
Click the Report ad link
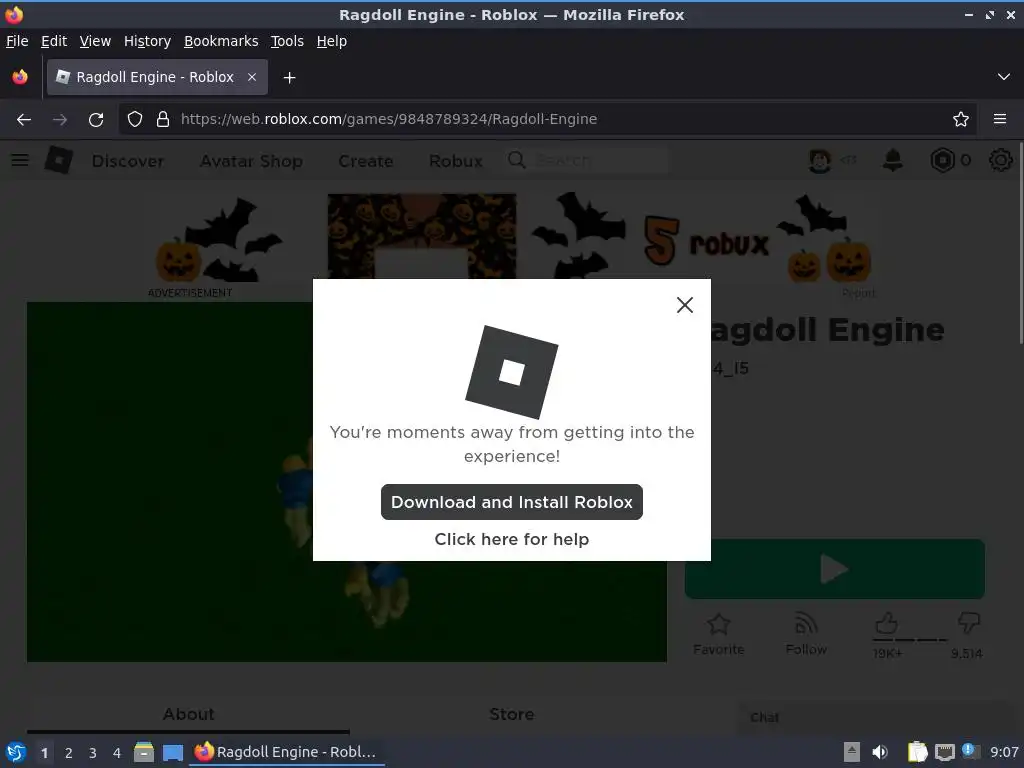pyautogui.click(x=859, y=293)
